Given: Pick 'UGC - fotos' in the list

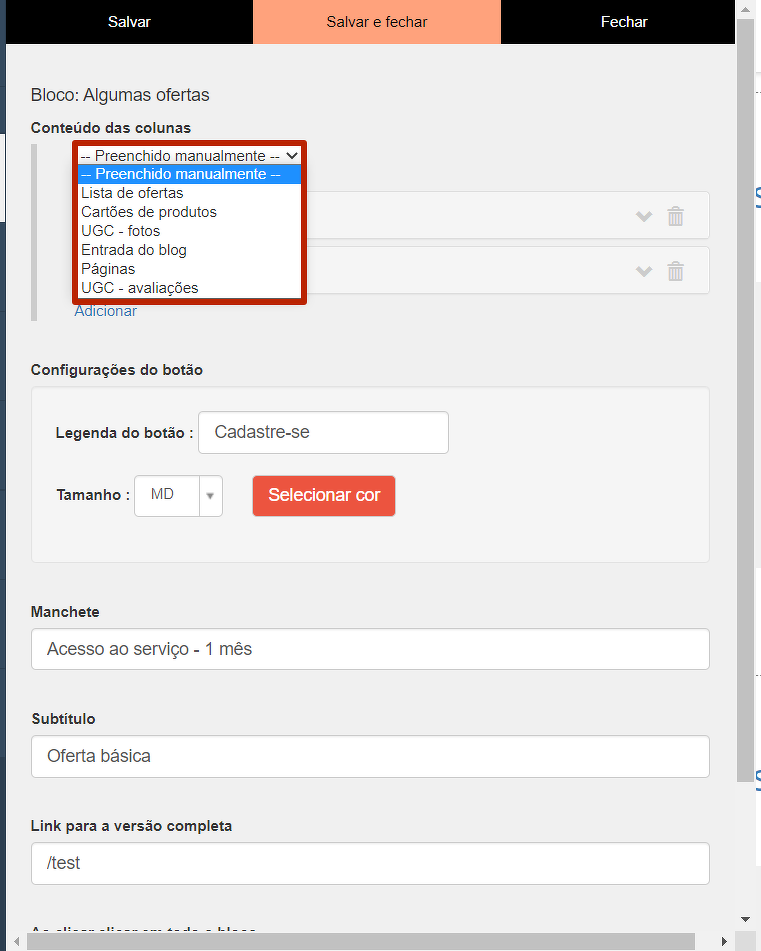Looking at the screenshot, I should point(120,231).
